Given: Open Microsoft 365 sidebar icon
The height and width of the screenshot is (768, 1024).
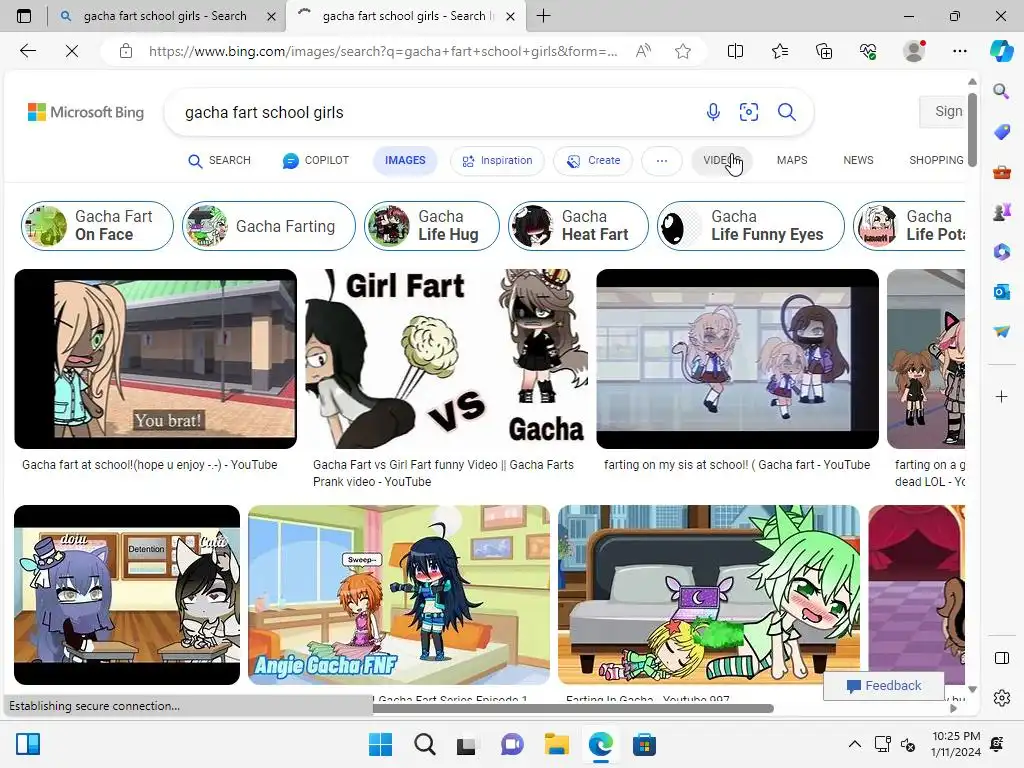Looking at the screenshot, I should [1002, 251].
